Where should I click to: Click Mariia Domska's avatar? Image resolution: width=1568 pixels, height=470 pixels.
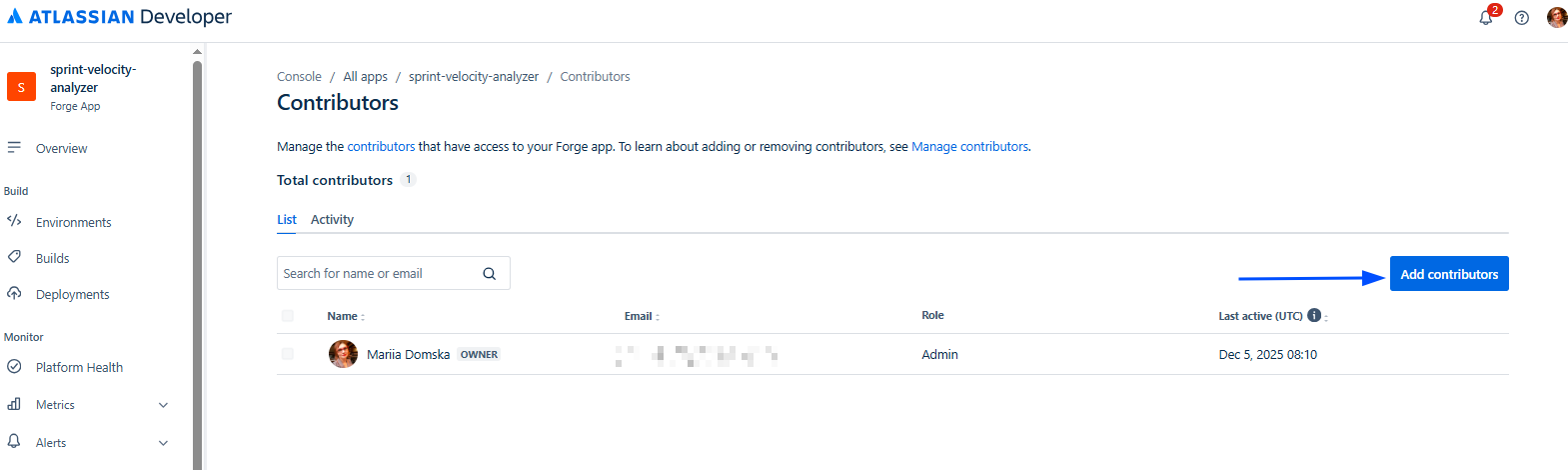click(343, 354)
